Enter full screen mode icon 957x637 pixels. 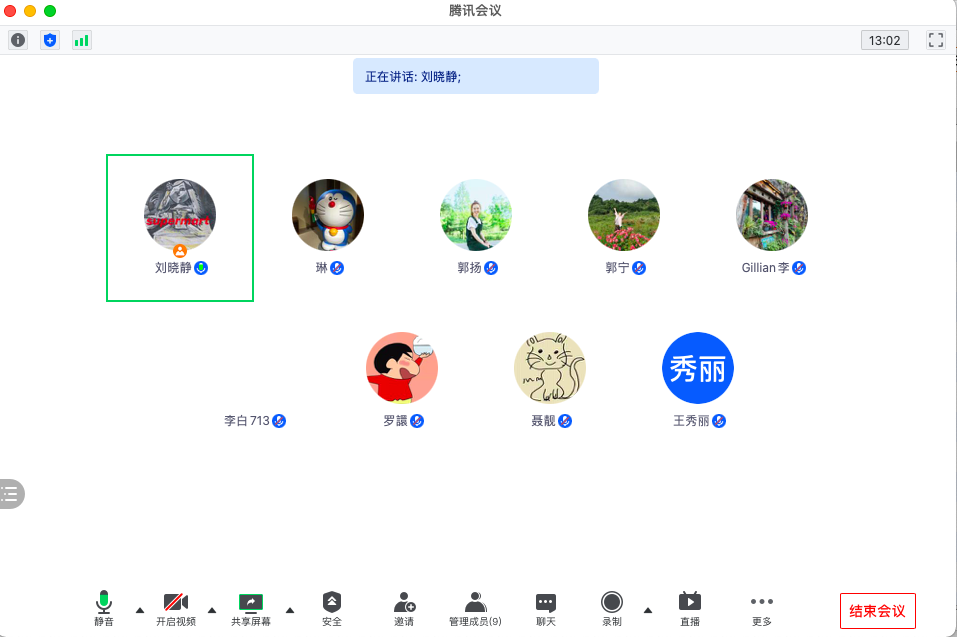click(936, 40)
